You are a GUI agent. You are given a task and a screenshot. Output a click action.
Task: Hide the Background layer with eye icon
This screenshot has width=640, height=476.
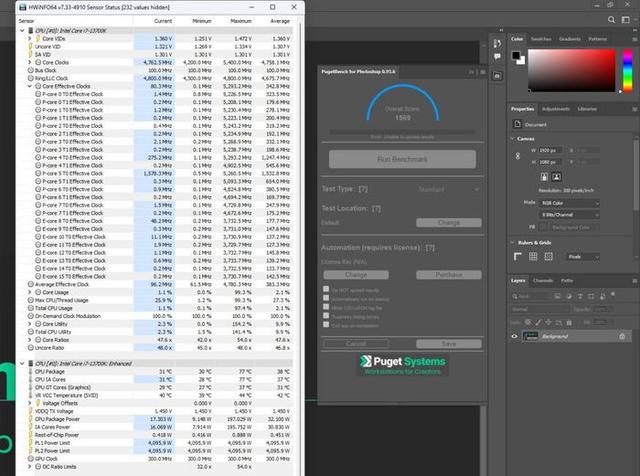[x=514, y=336]
